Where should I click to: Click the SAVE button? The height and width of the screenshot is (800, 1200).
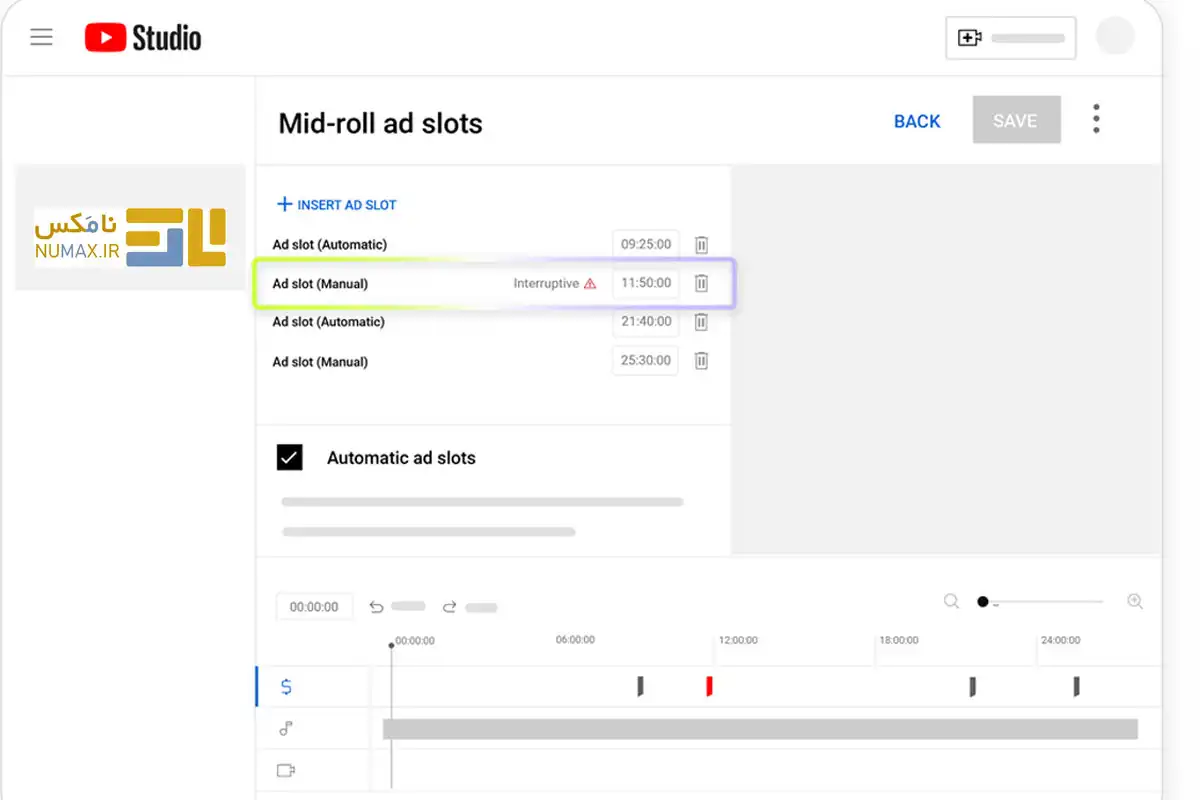pos(1015,121)
